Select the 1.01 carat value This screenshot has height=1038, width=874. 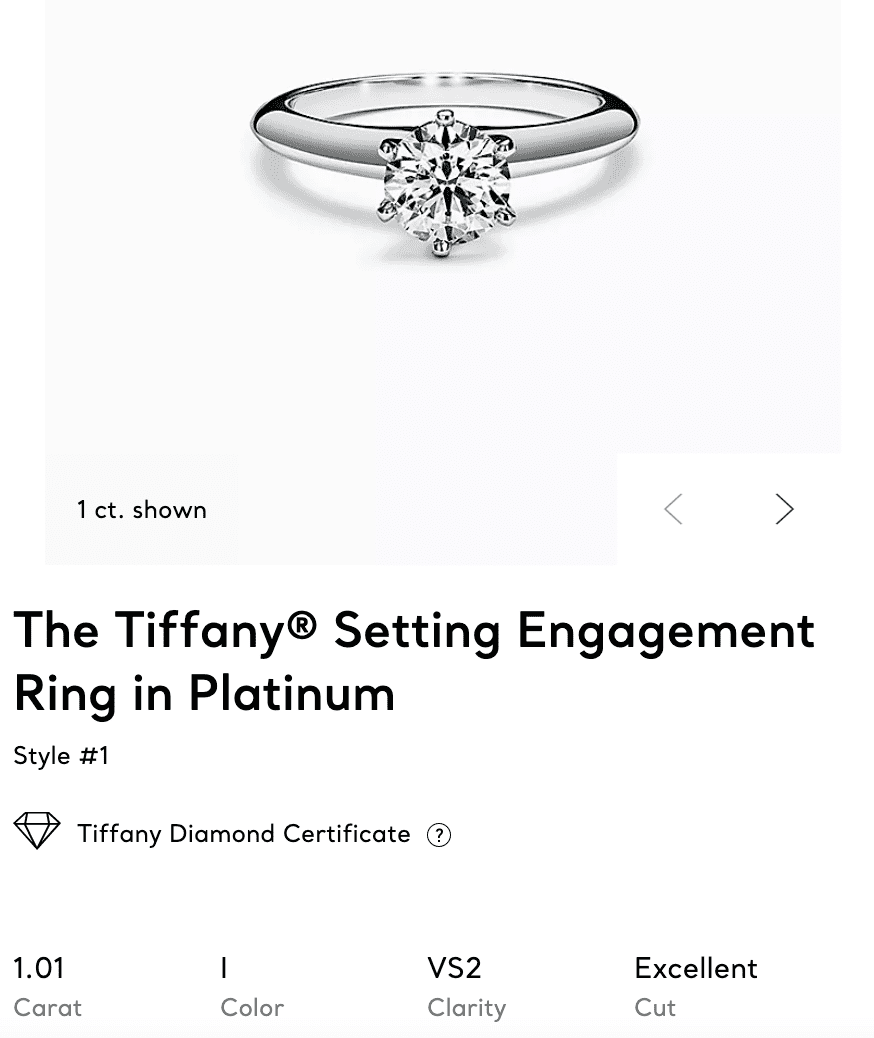pyautogui.click(x=39, y=968)
